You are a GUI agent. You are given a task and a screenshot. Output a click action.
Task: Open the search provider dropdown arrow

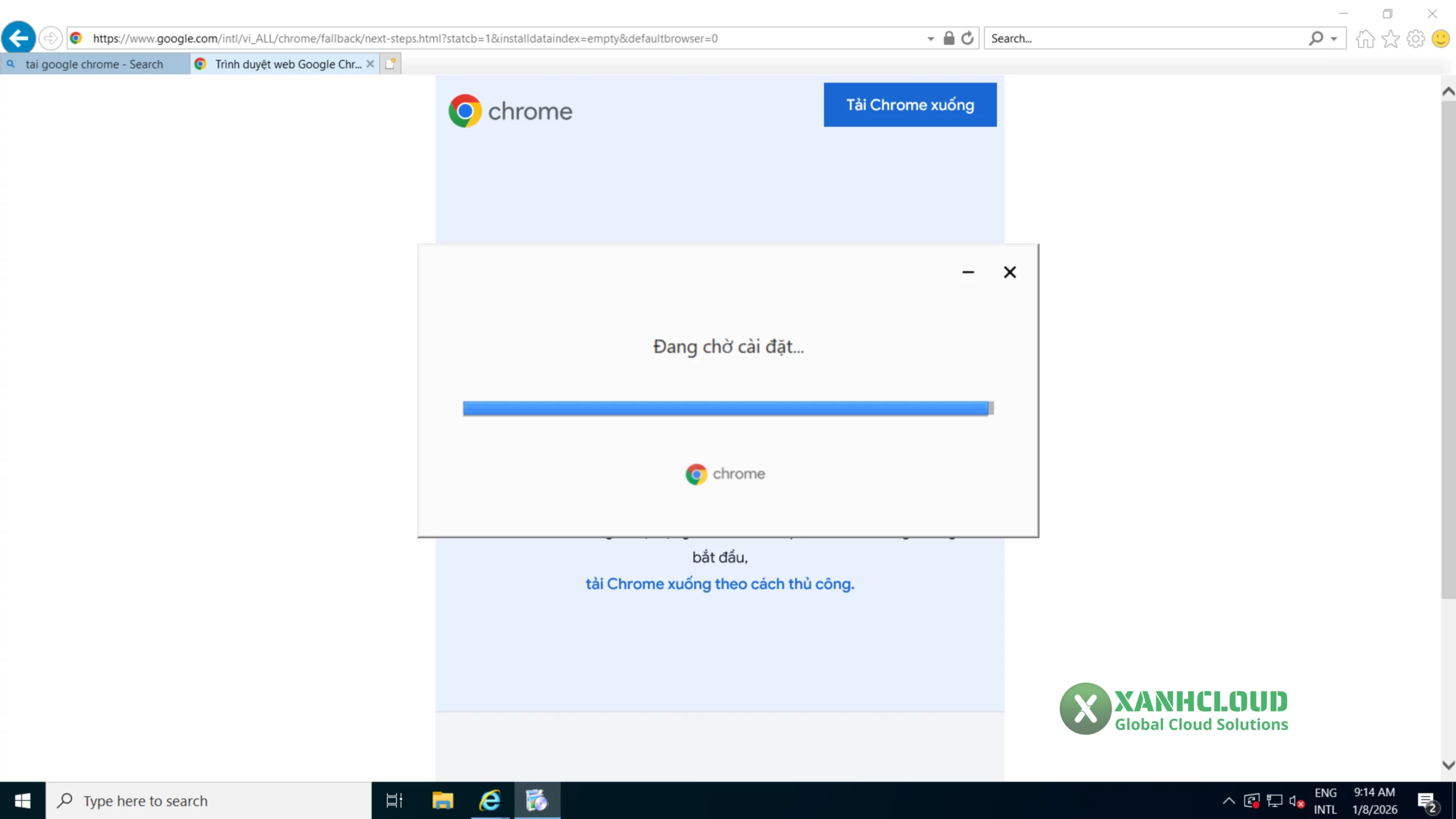pyautogui.click(x=1333, y=38)
